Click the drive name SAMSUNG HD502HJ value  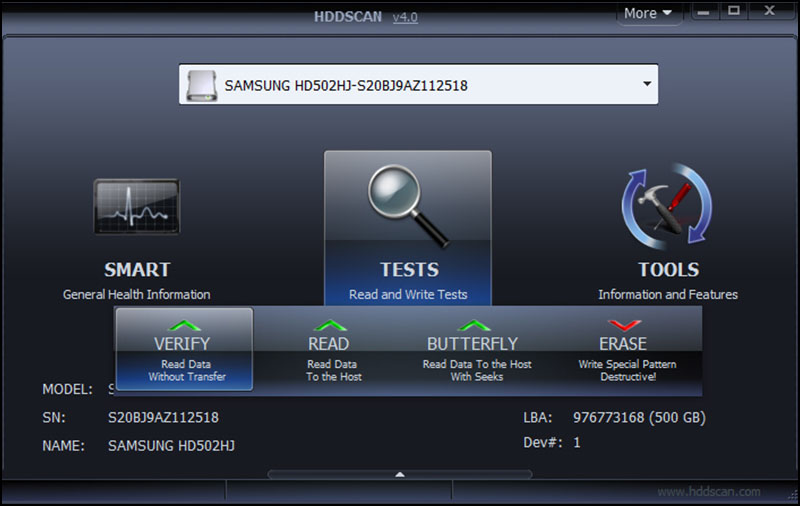[x=171, y=446]
